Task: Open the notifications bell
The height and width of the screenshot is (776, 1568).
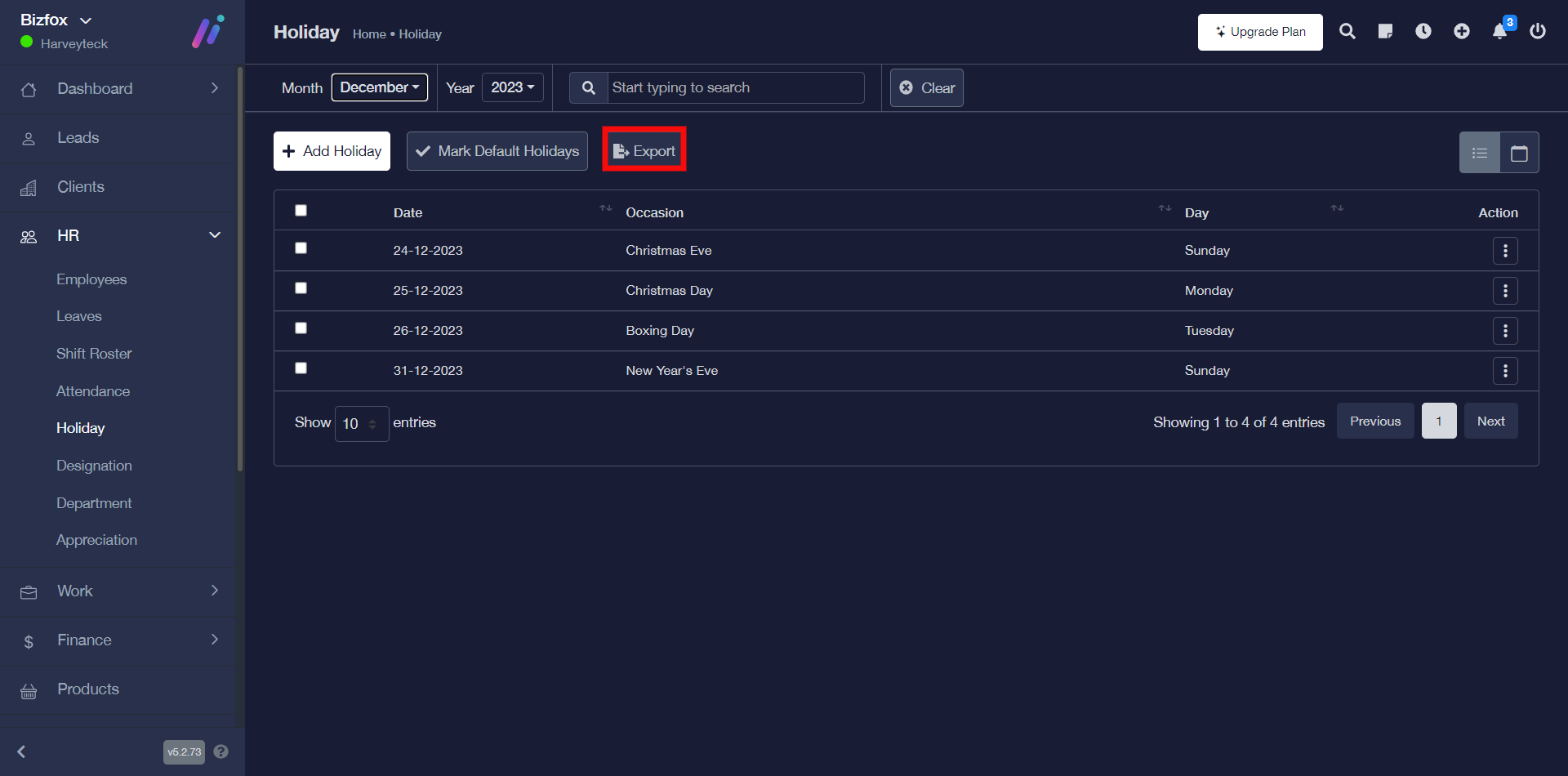Action: (x=1500, y=32)
